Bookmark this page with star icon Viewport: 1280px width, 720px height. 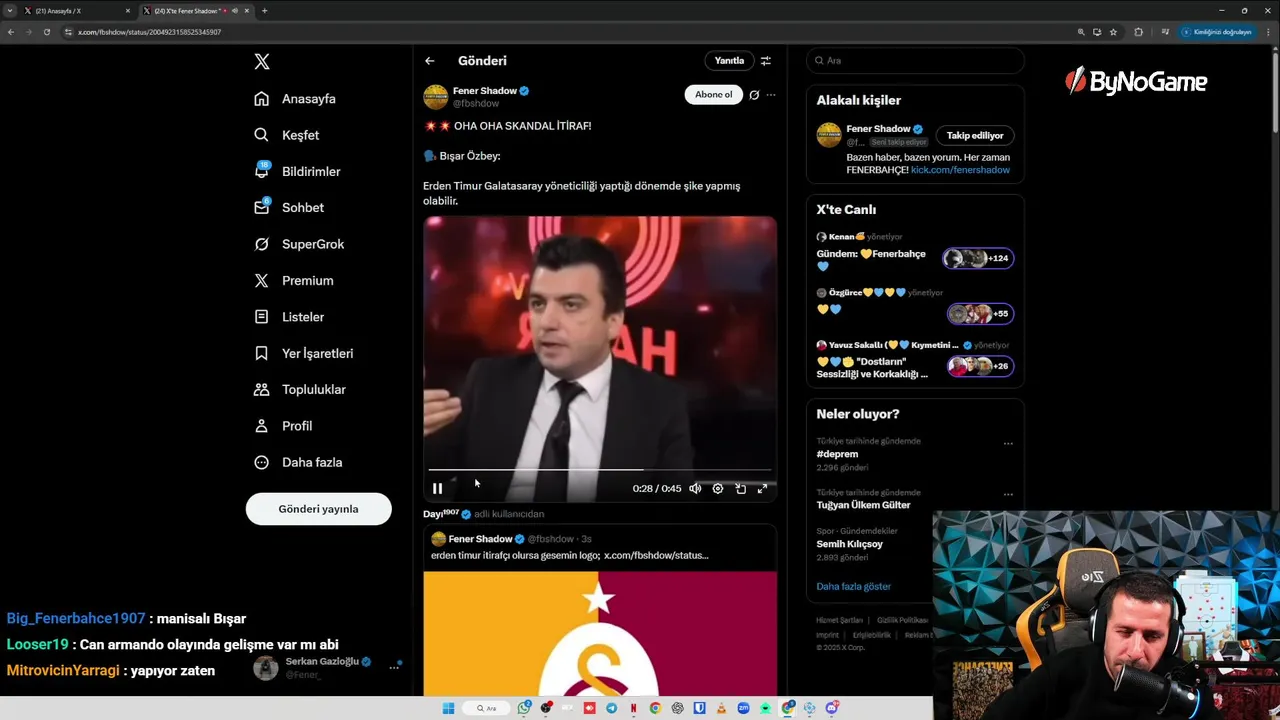1113,32
